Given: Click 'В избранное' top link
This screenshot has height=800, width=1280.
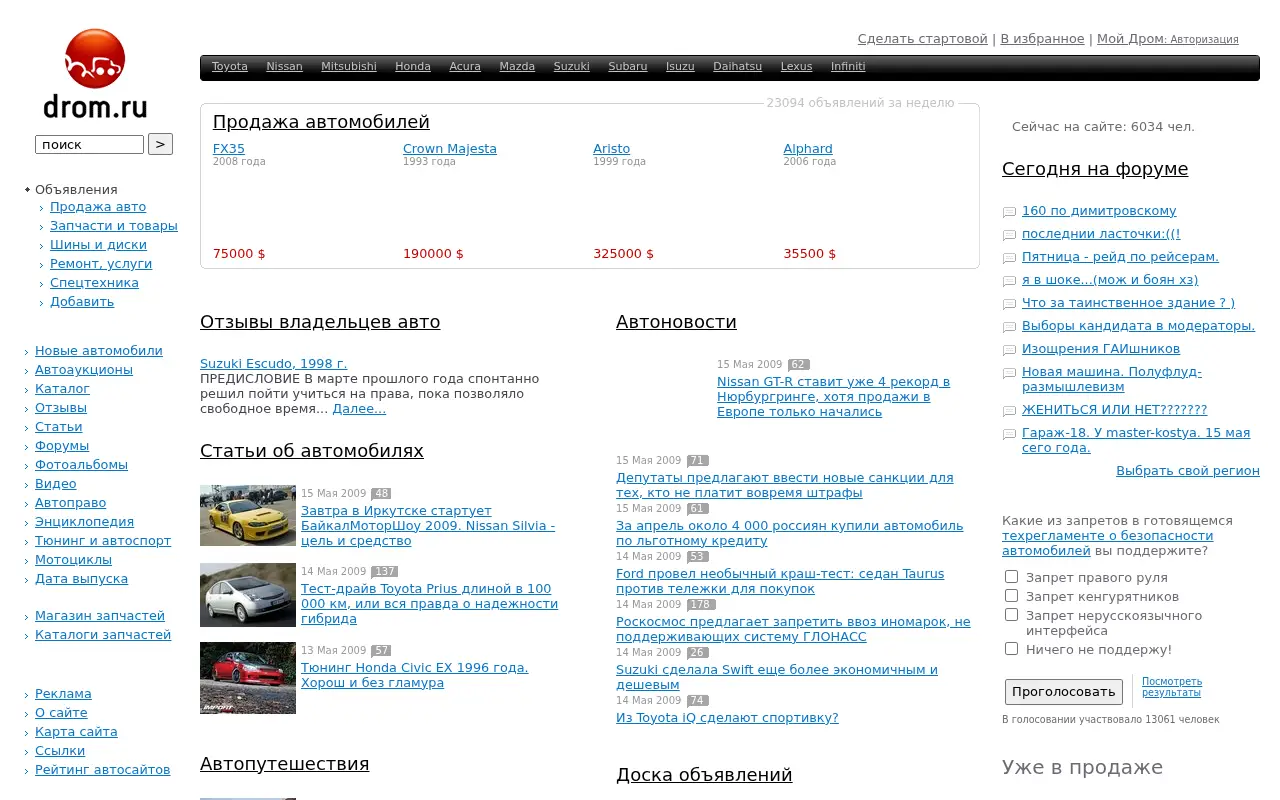Looking at the screenshot, I should 1042,39.
